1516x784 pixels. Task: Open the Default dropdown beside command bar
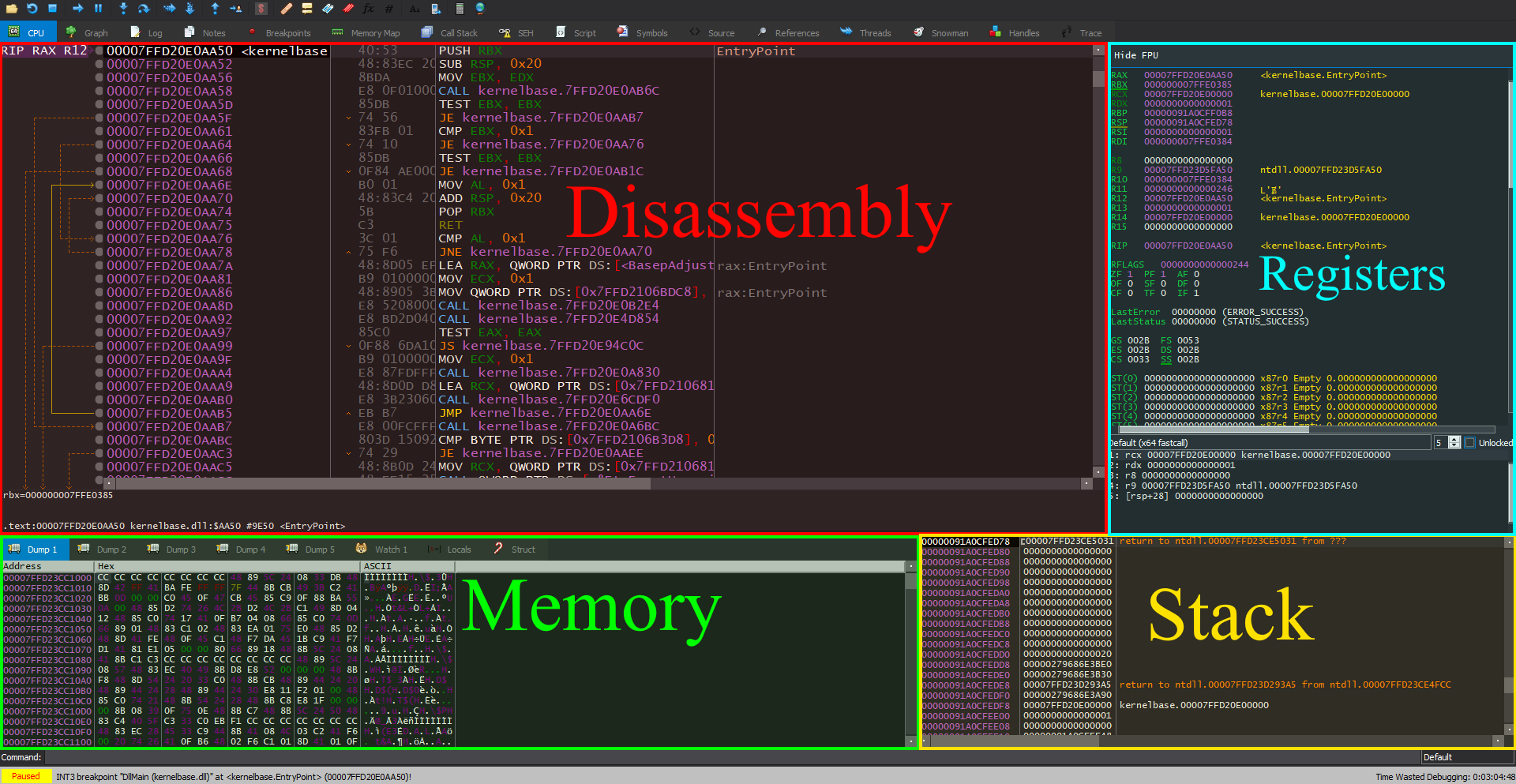(1467, 757)
